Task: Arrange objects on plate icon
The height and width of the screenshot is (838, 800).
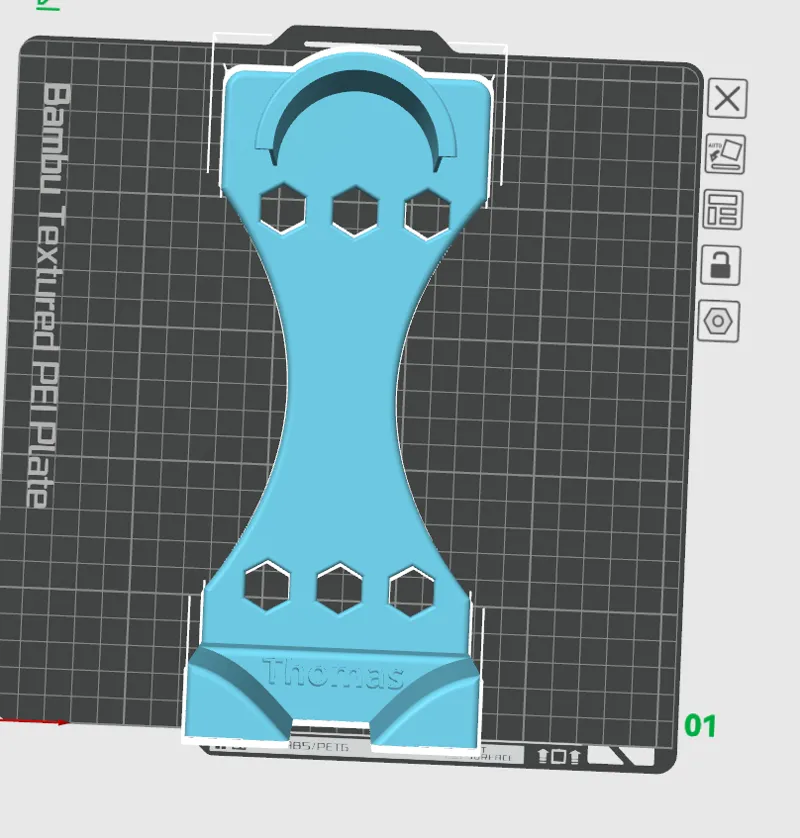Action: [x=723, y=210]
